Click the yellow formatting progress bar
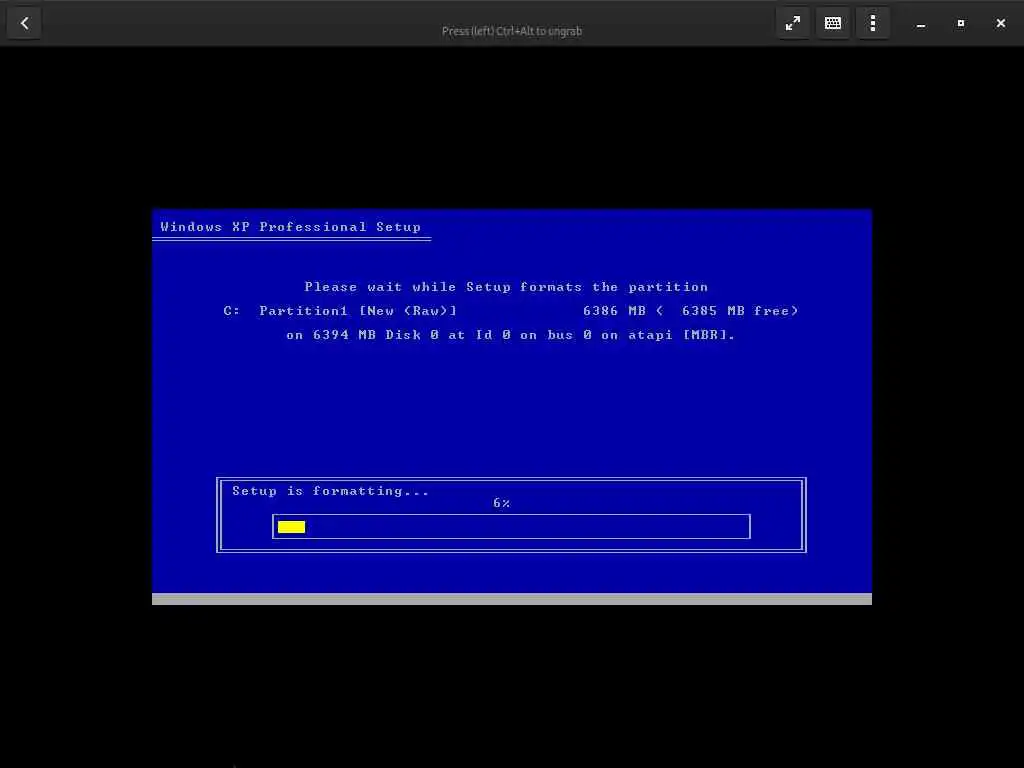Viewport: 1024px width, 768px height. (x=291, y=527)
